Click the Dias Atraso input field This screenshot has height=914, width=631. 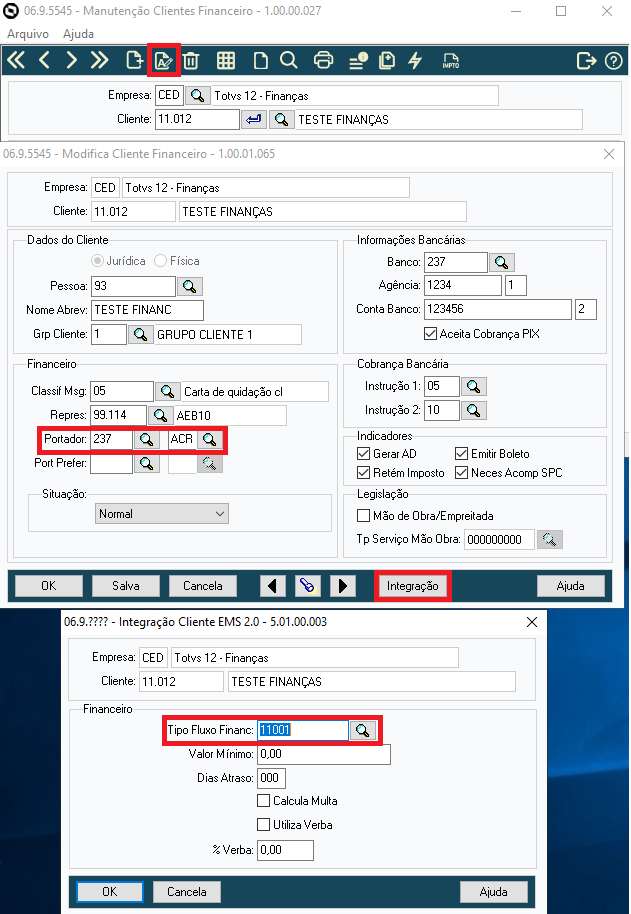pos(272,778)
